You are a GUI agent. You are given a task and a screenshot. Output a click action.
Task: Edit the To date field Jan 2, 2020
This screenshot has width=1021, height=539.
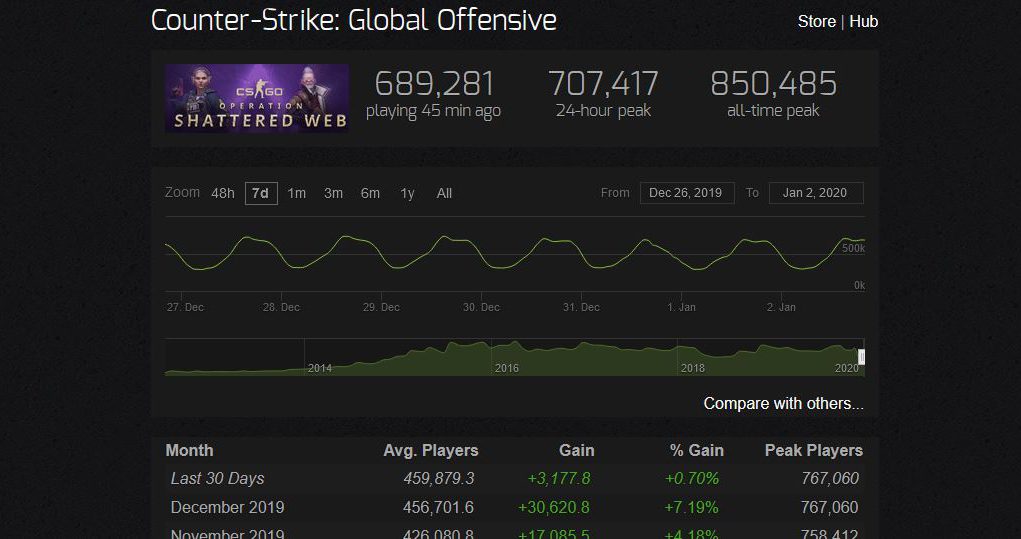tap(816, 193)
